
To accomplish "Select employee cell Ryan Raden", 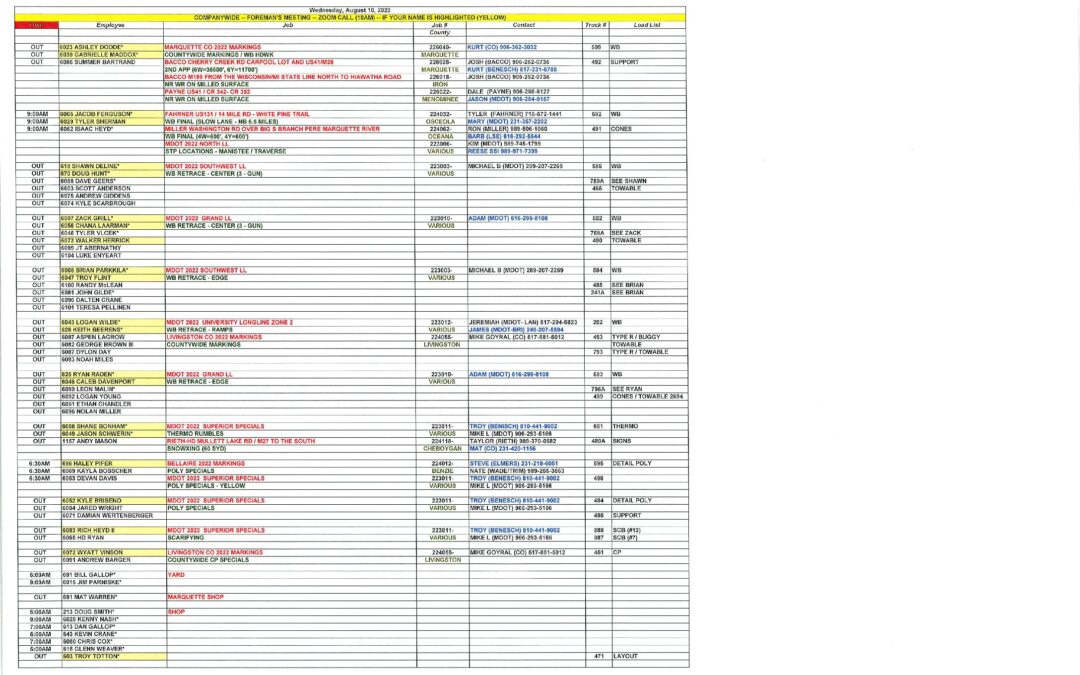I will (x=112, y=375).
